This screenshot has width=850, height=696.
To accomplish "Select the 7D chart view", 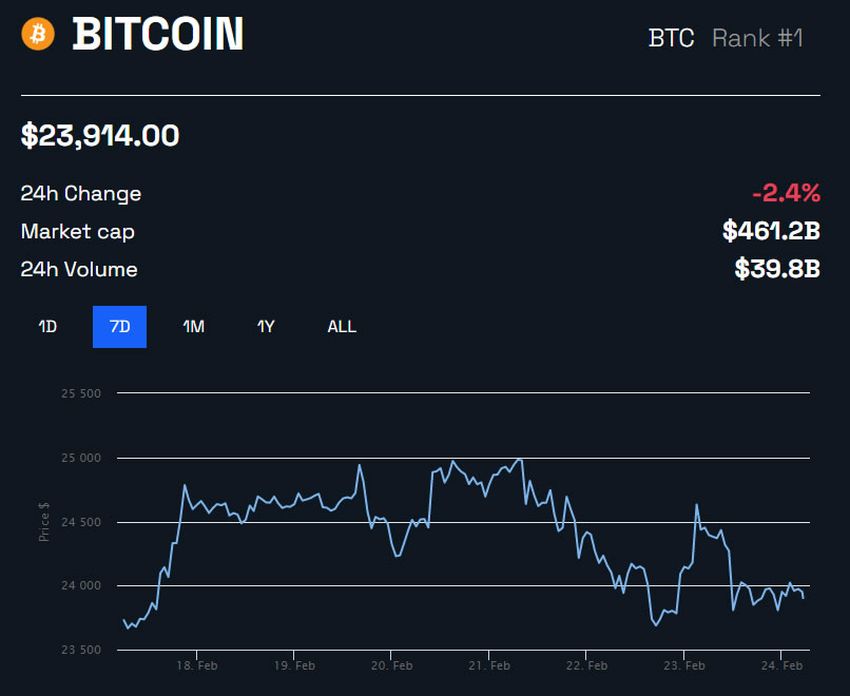I will click(x=119, y=326).
